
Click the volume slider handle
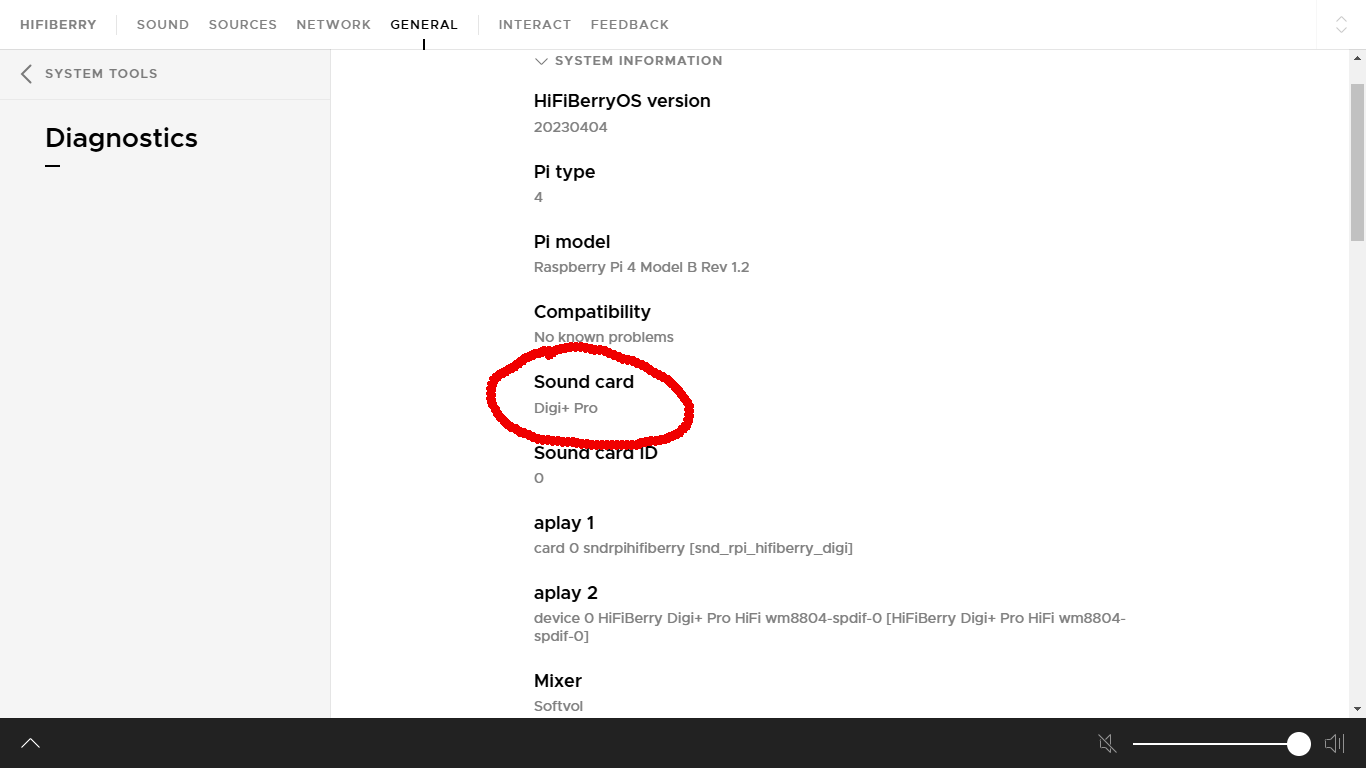pyautogui.click(x=1299, y=743)
